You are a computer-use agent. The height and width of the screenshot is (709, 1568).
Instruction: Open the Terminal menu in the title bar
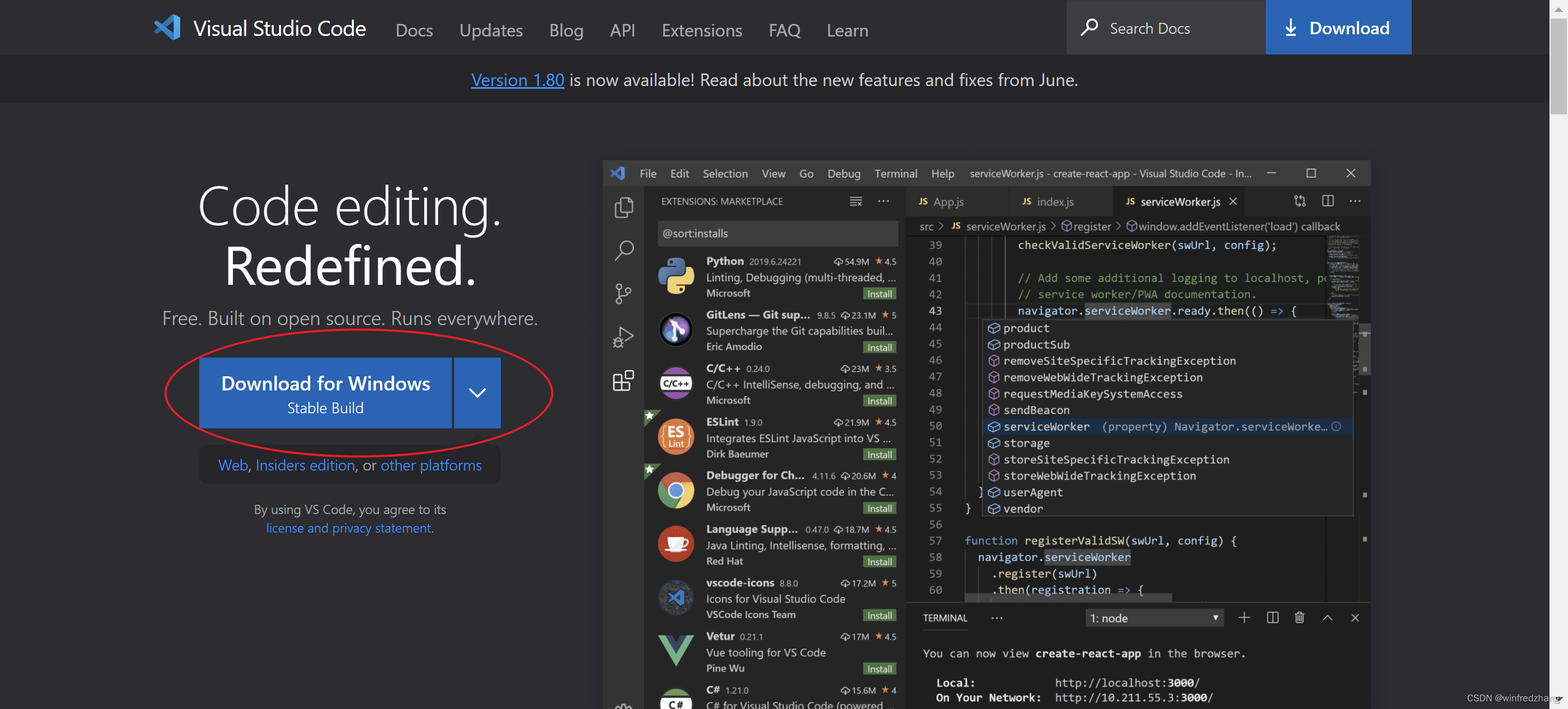point(896,174)
